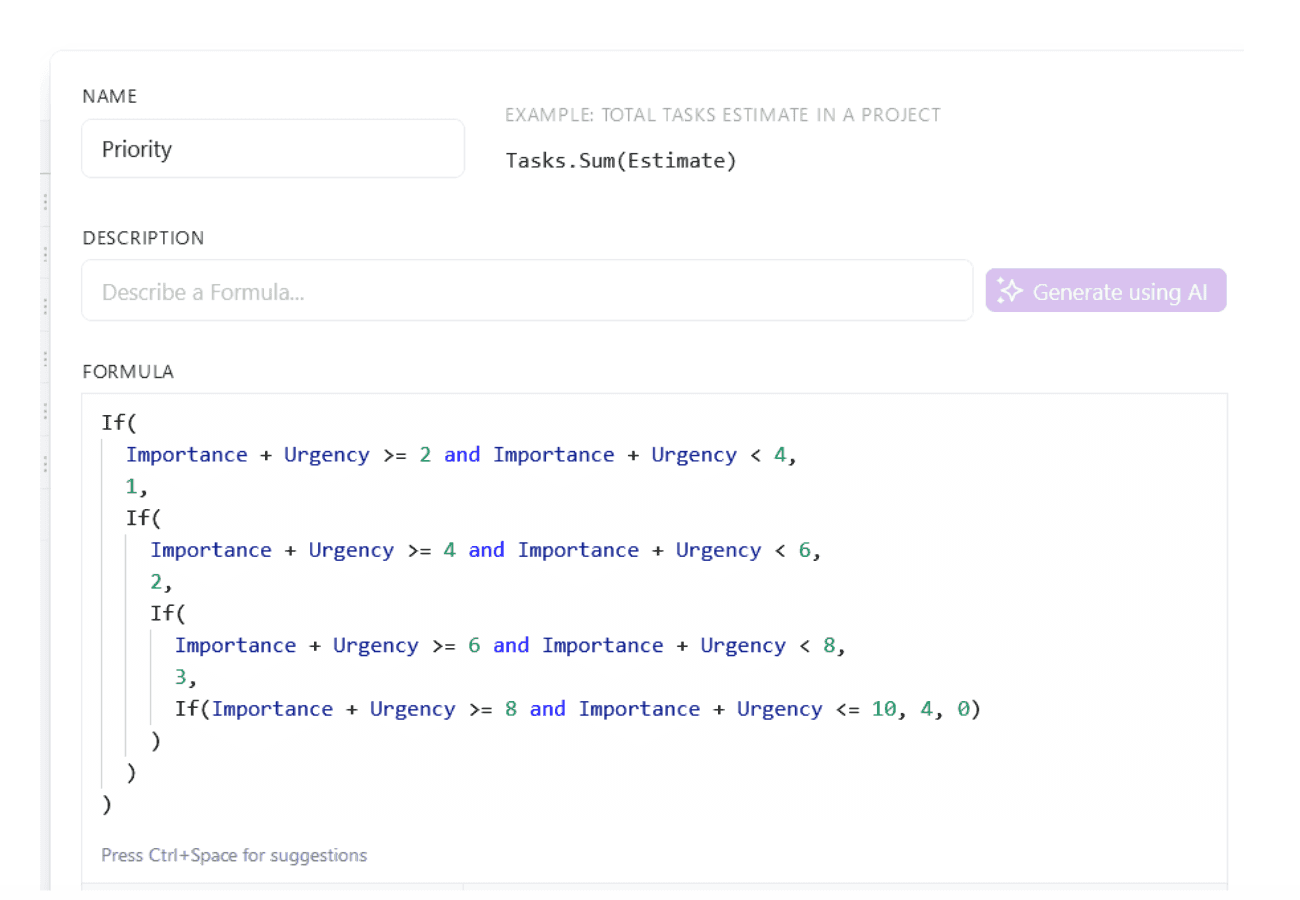Click the example heading about total tasks estimate
This screenshot has width=1300, height=900.
click(x=723, y=115)
